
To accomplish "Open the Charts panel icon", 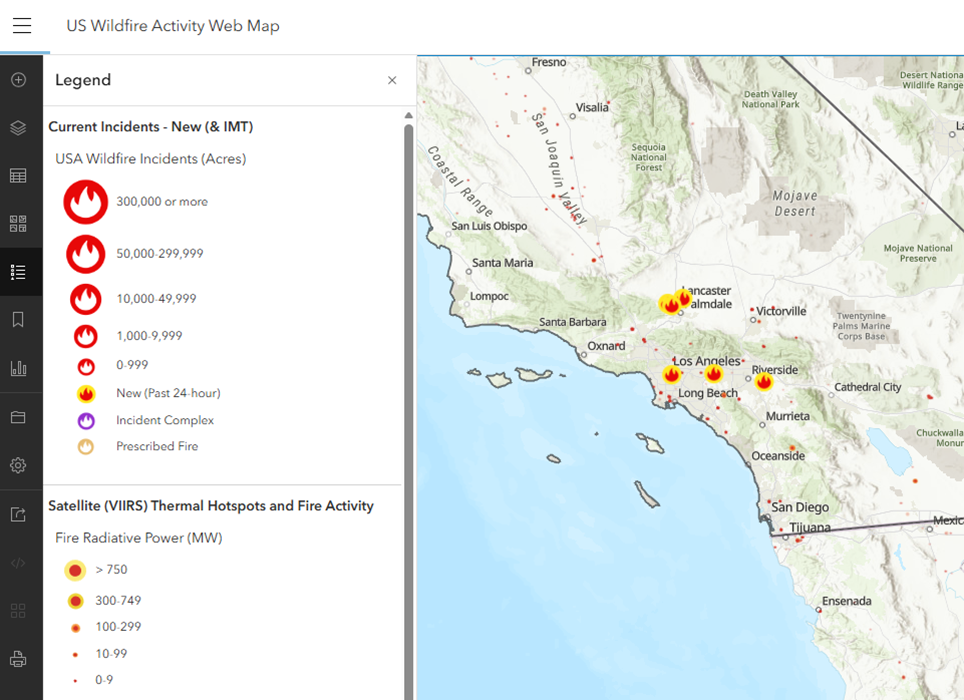I will click(x=20, y=367).
